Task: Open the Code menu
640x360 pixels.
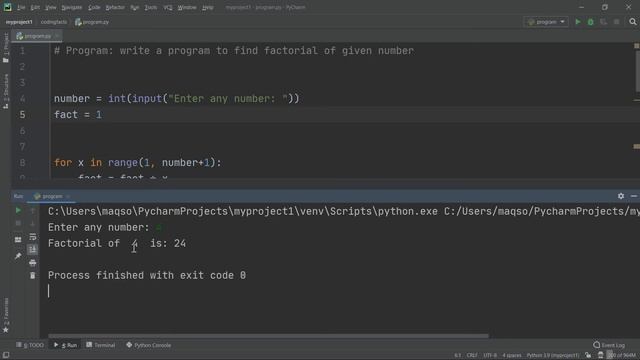Action: (94, 7)
